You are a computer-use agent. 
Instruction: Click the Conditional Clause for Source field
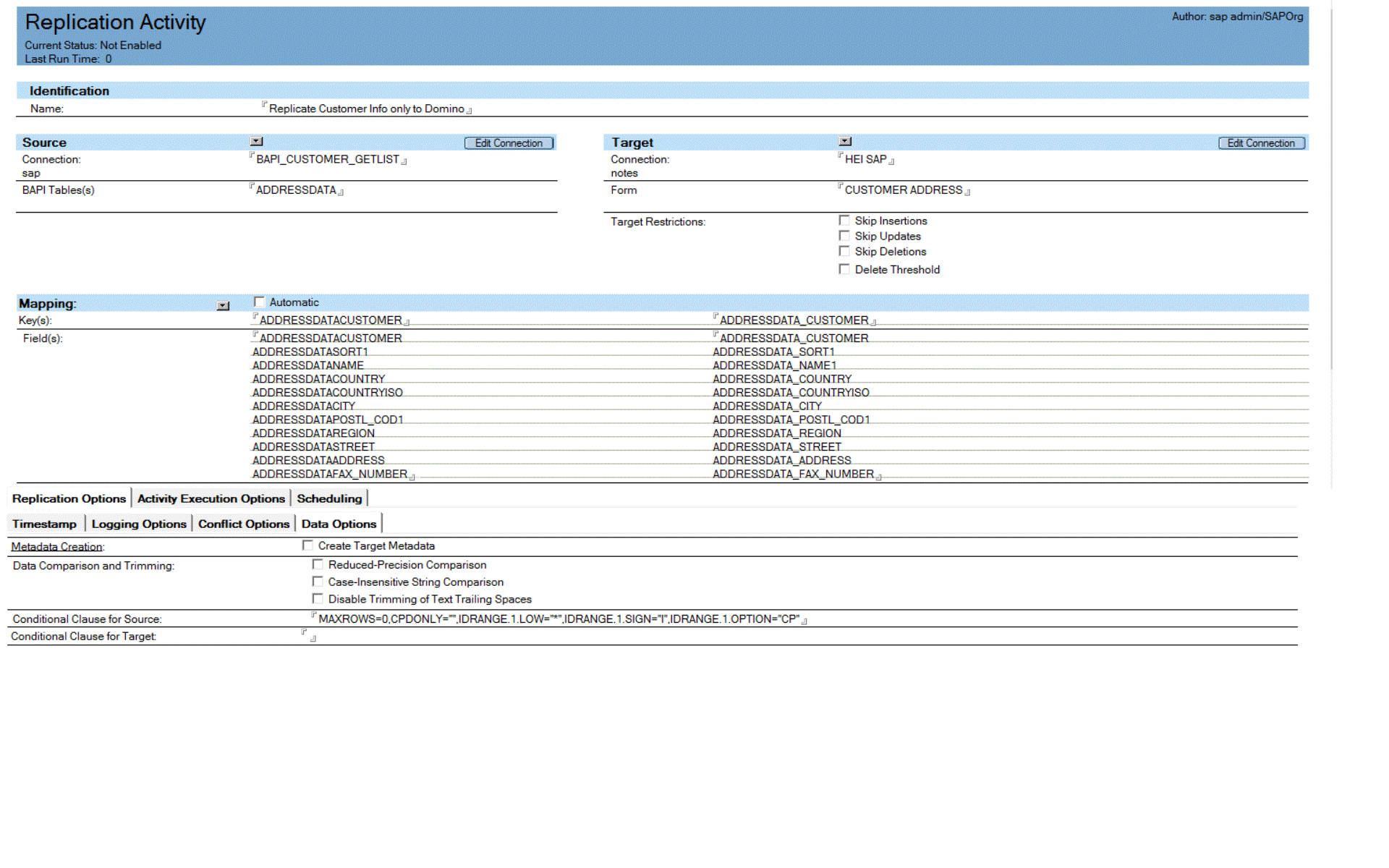pyautogui.click(x=558, y=619)
